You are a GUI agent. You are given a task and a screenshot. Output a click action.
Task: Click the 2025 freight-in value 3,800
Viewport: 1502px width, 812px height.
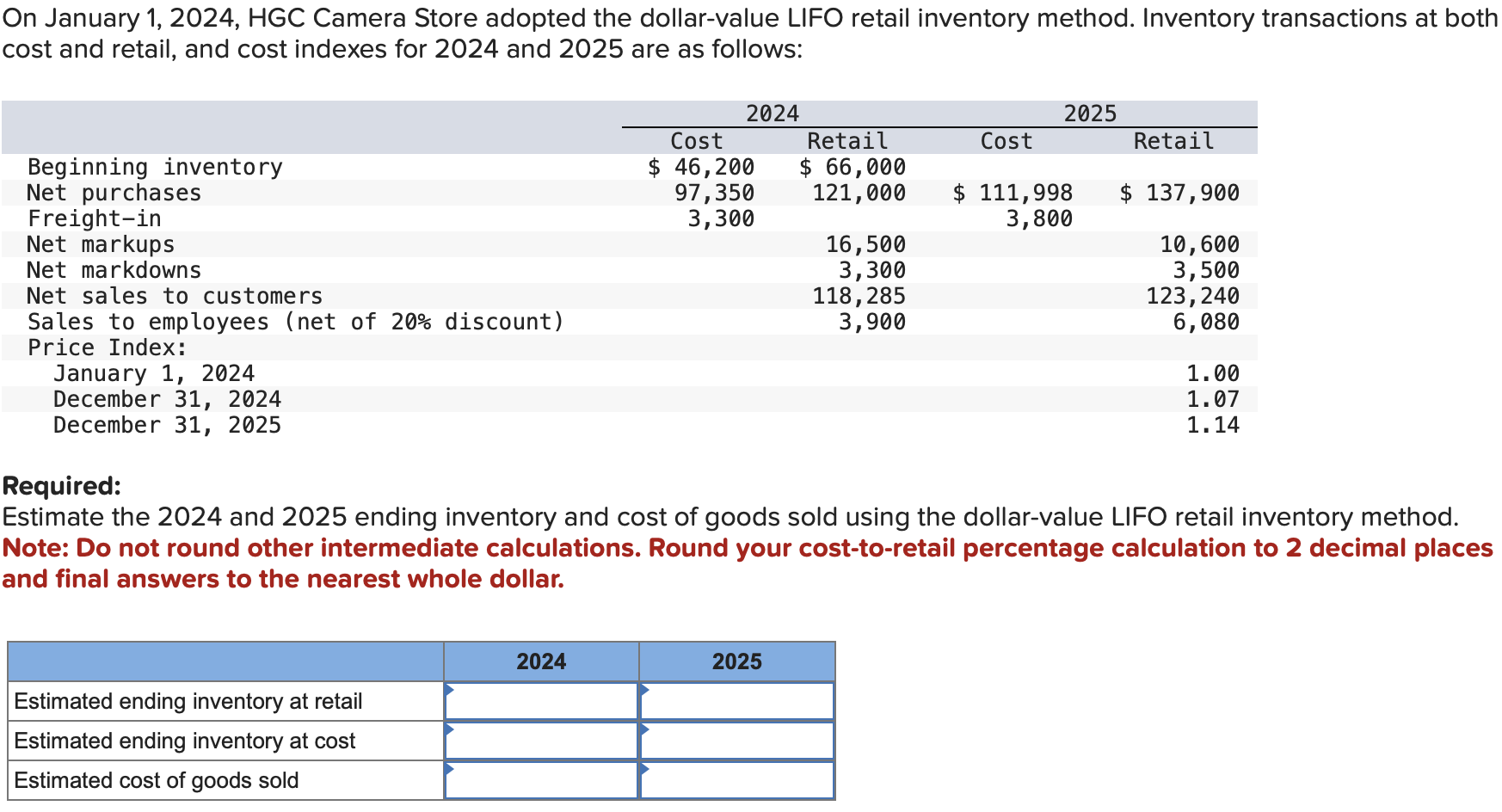coord(1039,218)
